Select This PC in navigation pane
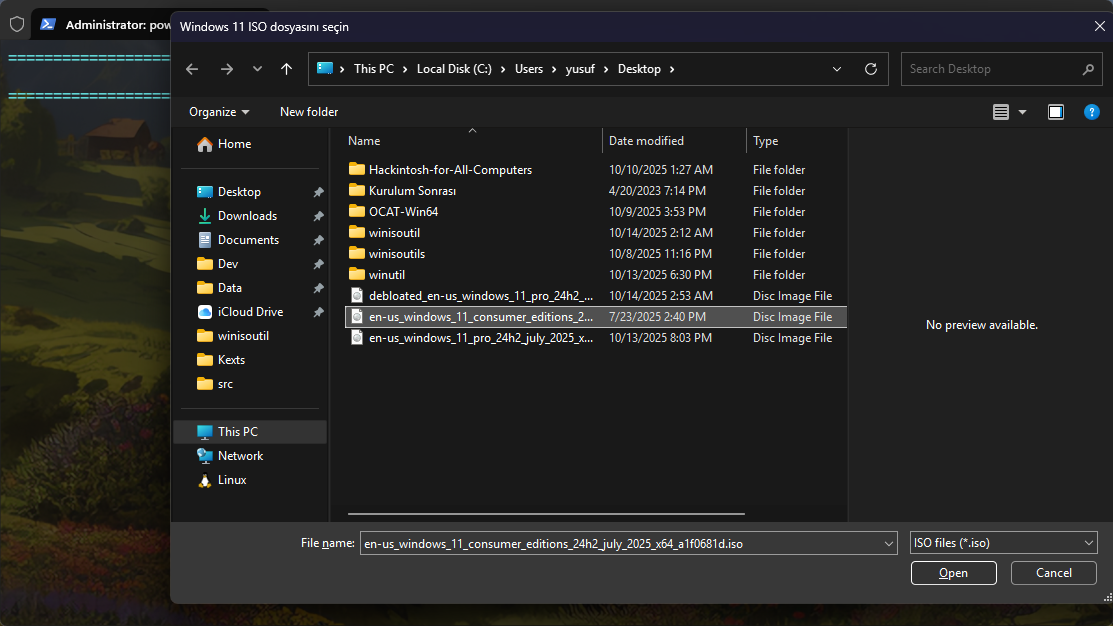This screenshot has width=1113, height=626. pos(250,432)
